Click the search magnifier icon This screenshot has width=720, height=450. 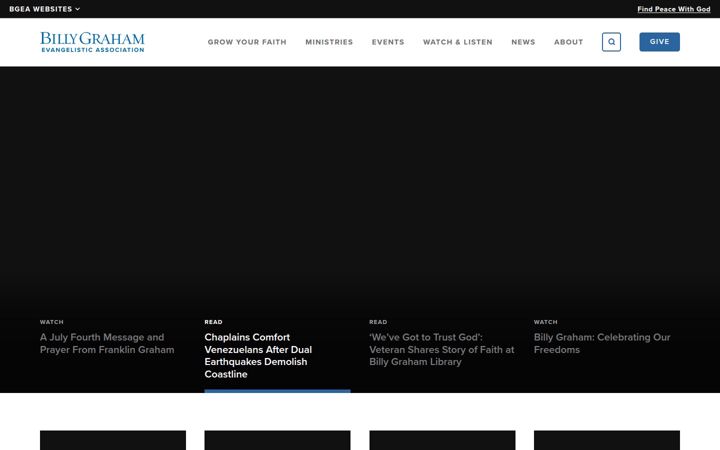coord(611,42)
